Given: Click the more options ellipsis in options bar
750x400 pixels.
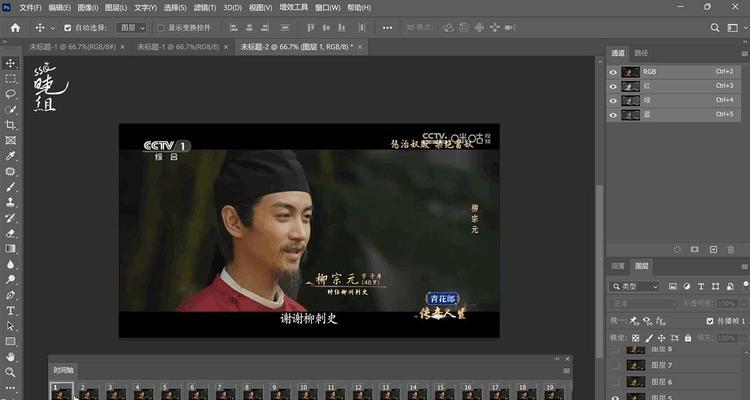Looking at the screenshot, I should tap(387, 28).
